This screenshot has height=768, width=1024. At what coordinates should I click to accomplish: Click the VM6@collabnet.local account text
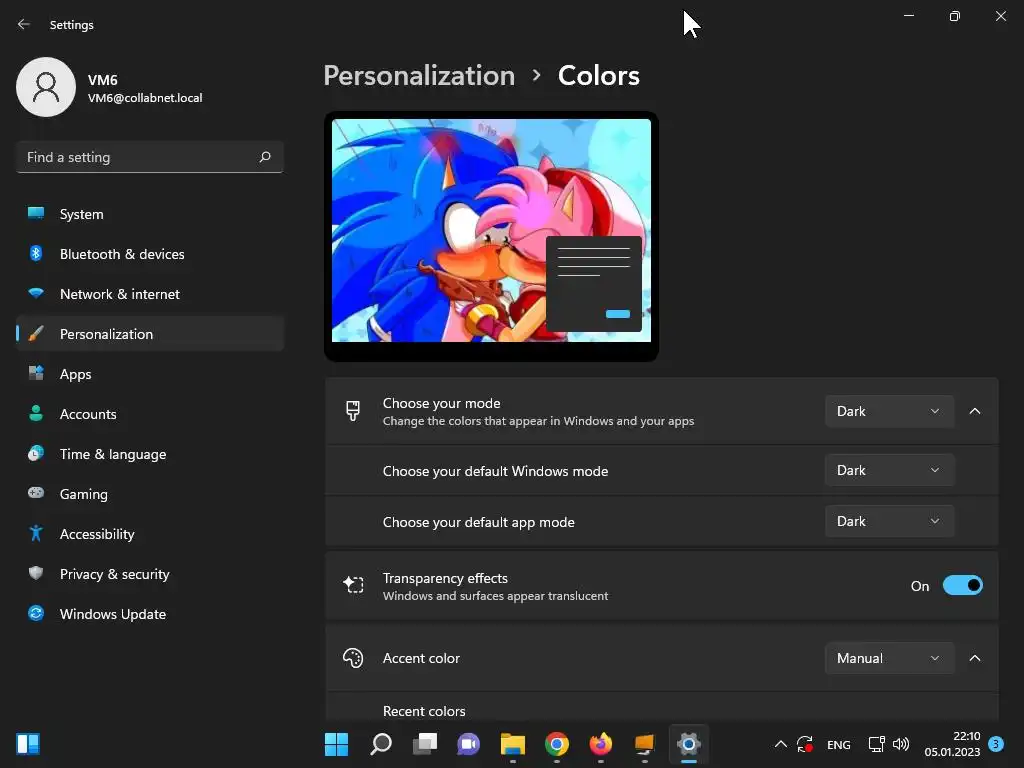[145, 98]
